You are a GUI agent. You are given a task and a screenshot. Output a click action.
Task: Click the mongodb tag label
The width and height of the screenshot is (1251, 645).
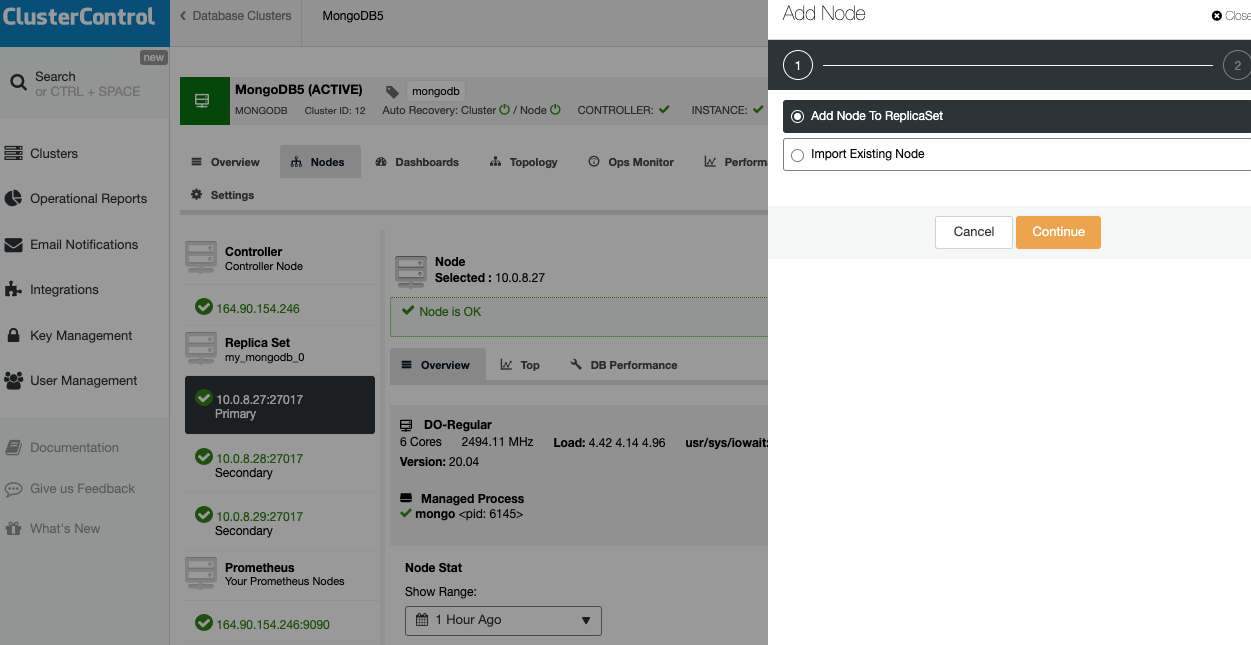click(x=435, y=91)
